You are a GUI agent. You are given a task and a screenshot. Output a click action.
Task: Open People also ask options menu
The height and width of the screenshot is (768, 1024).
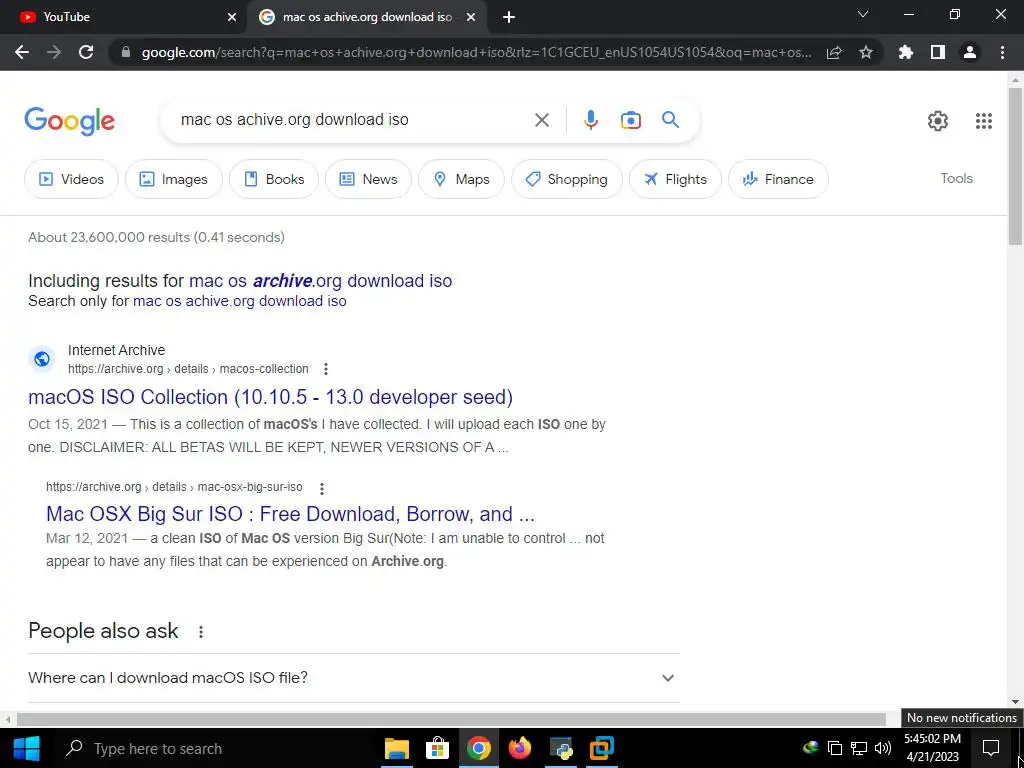coord(201,632)
